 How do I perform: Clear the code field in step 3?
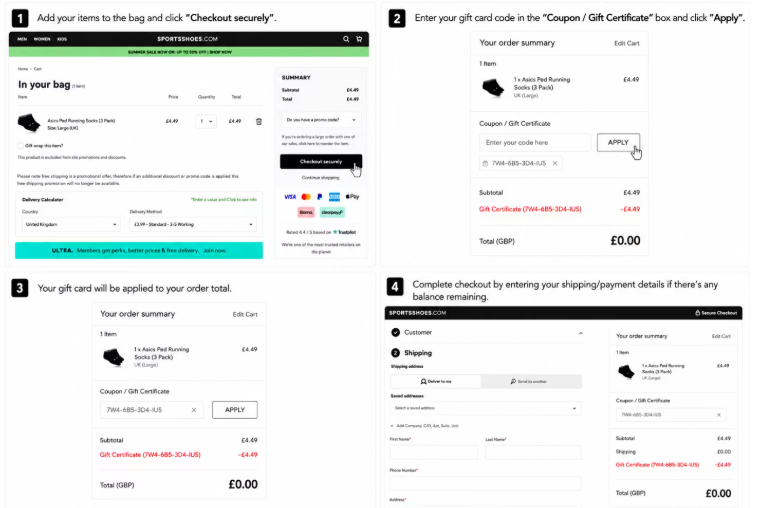[194, 410]
